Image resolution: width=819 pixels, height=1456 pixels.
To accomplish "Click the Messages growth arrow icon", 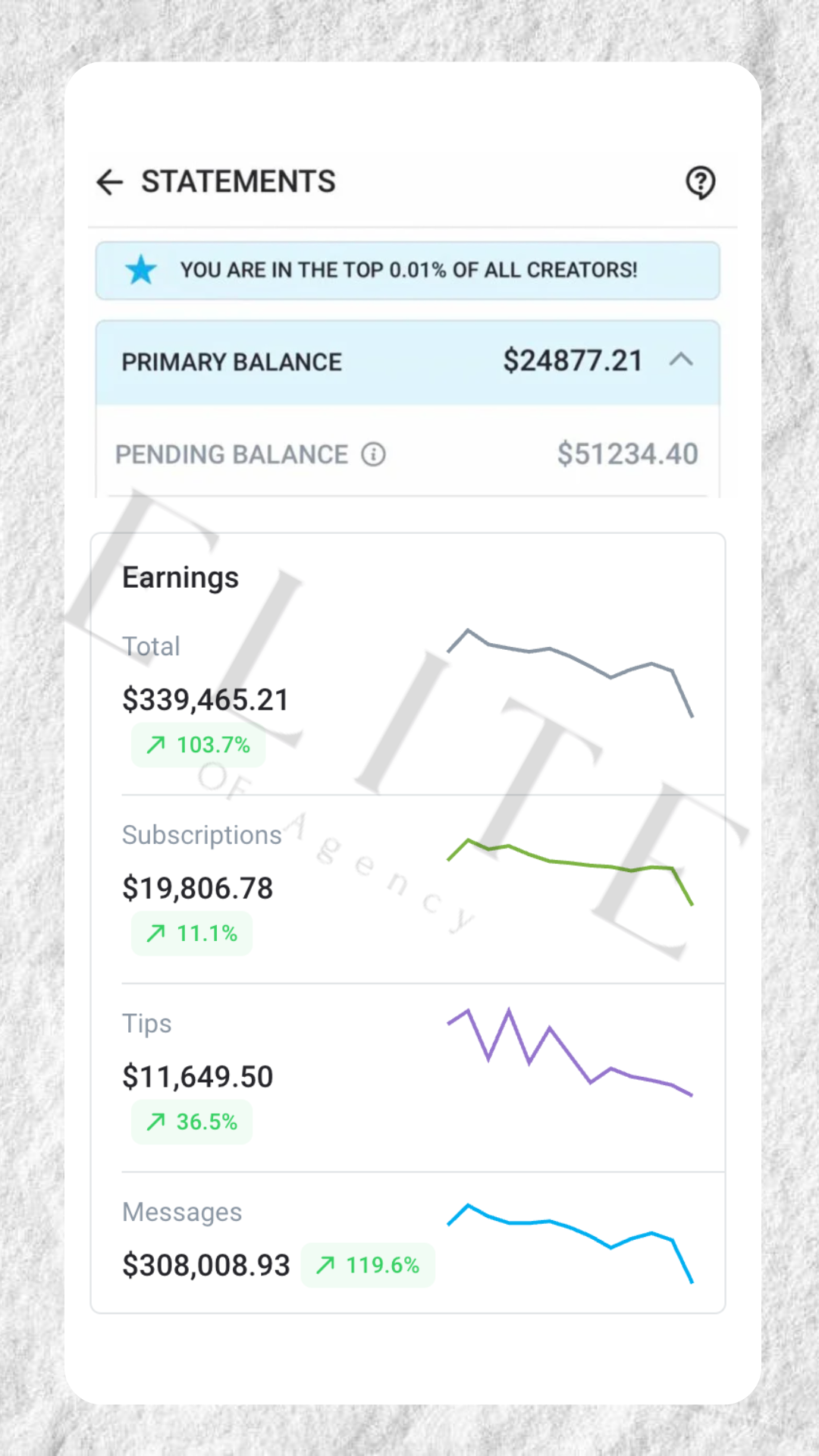I will click(x=325, y=1265).
